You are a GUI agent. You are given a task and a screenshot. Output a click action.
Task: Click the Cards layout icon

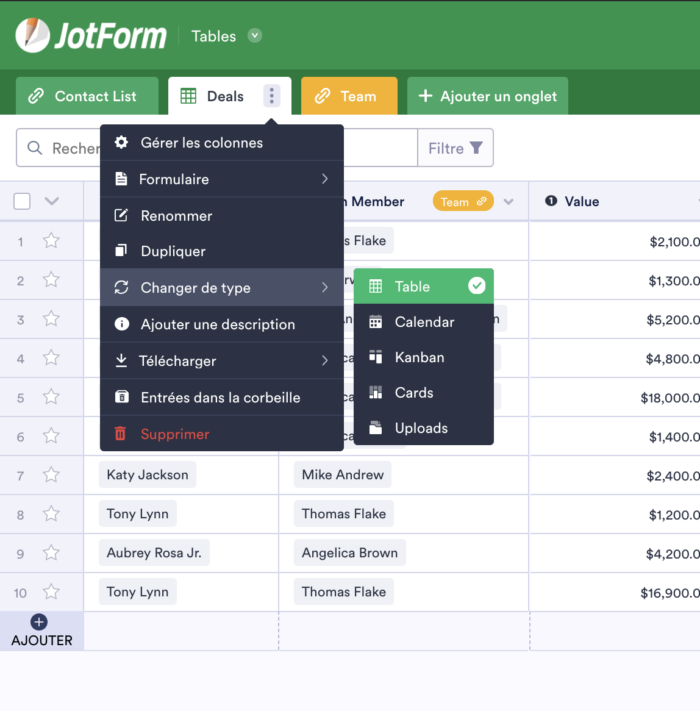point(375,392)
